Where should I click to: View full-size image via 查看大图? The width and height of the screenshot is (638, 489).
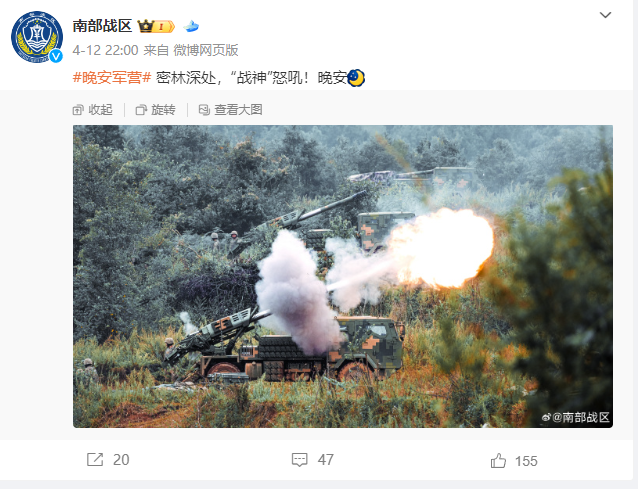(230, 110)
